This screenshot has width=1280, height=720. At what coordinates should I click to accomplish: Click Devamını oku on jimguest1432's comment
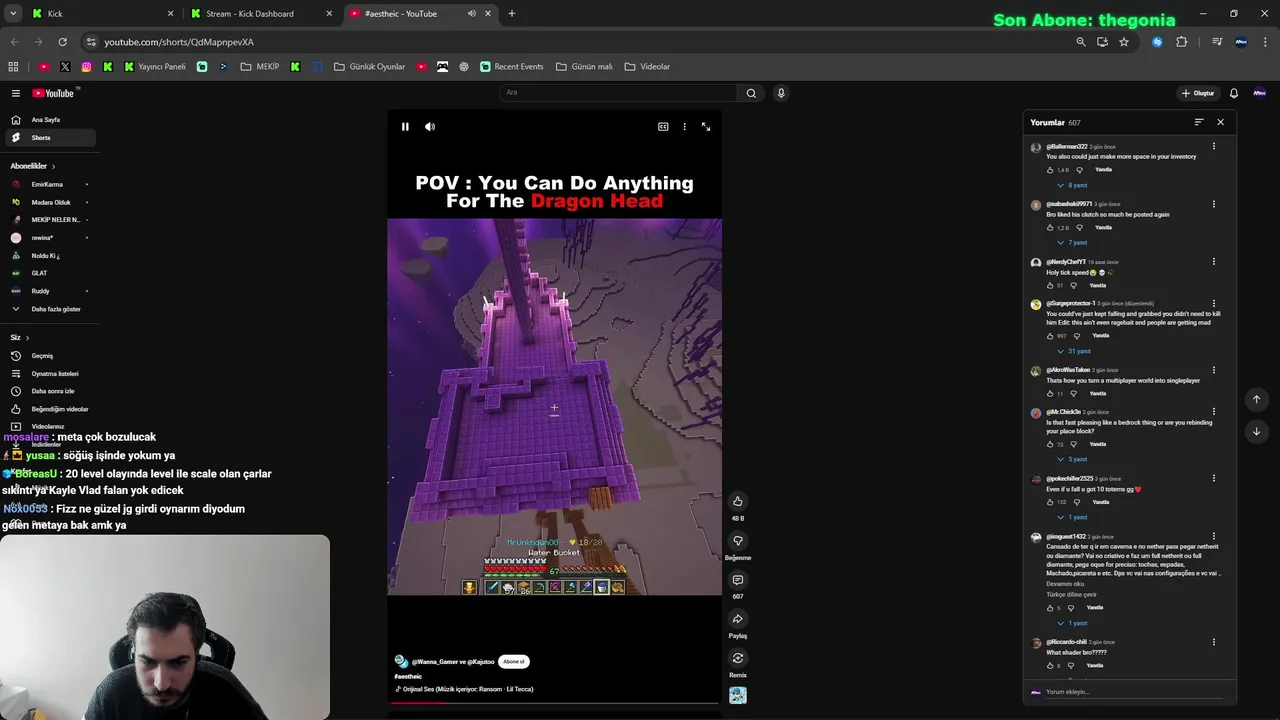[x=1065, y=584]
